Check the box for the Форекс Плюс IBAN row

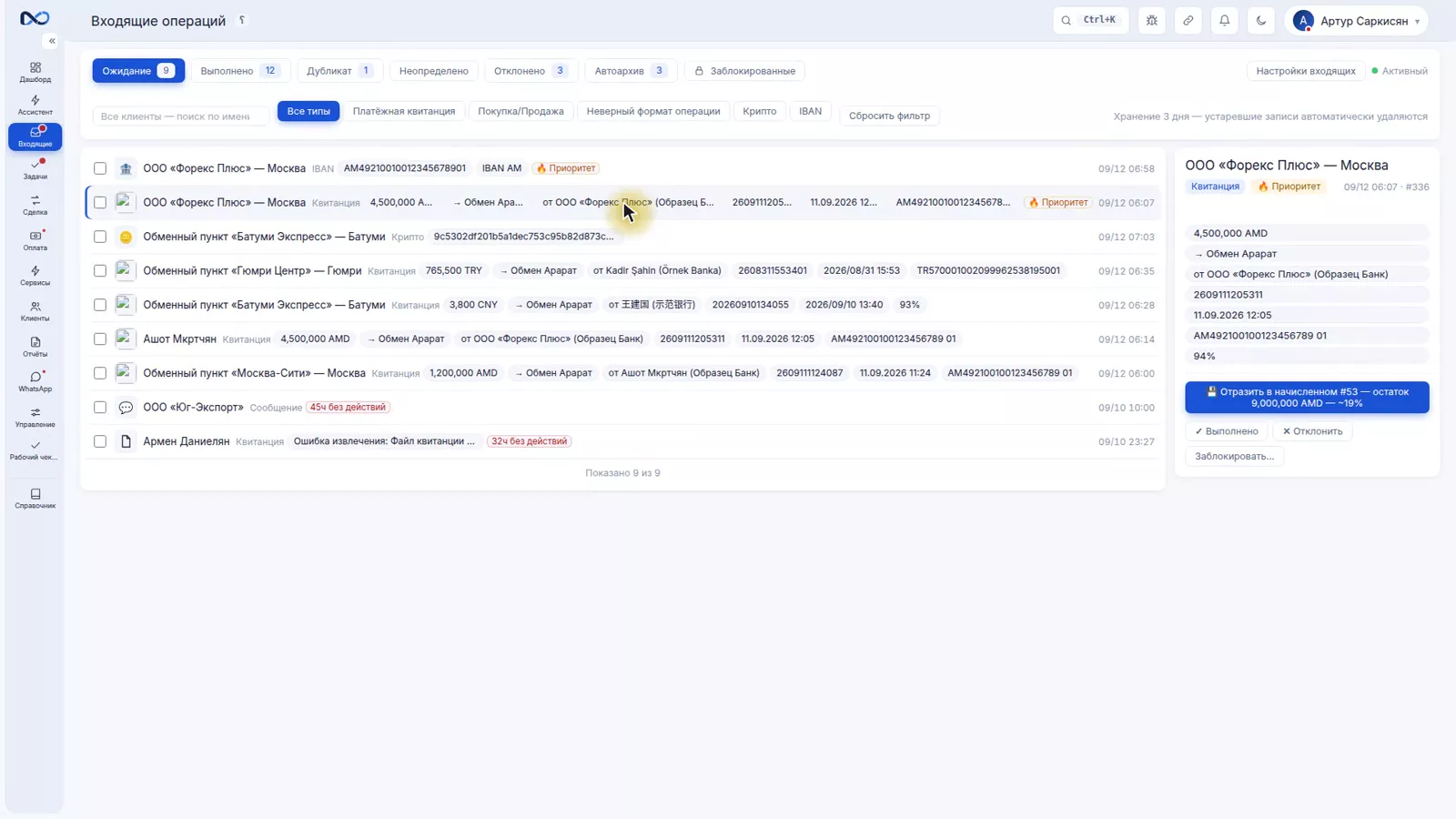(x=100, y=168)
